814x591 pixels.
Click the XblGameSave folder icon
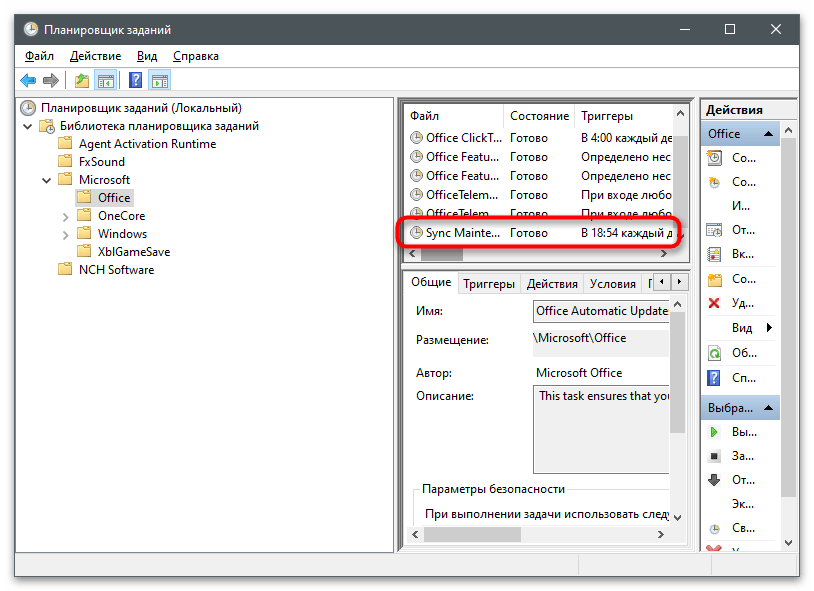[x=84, y=251]
